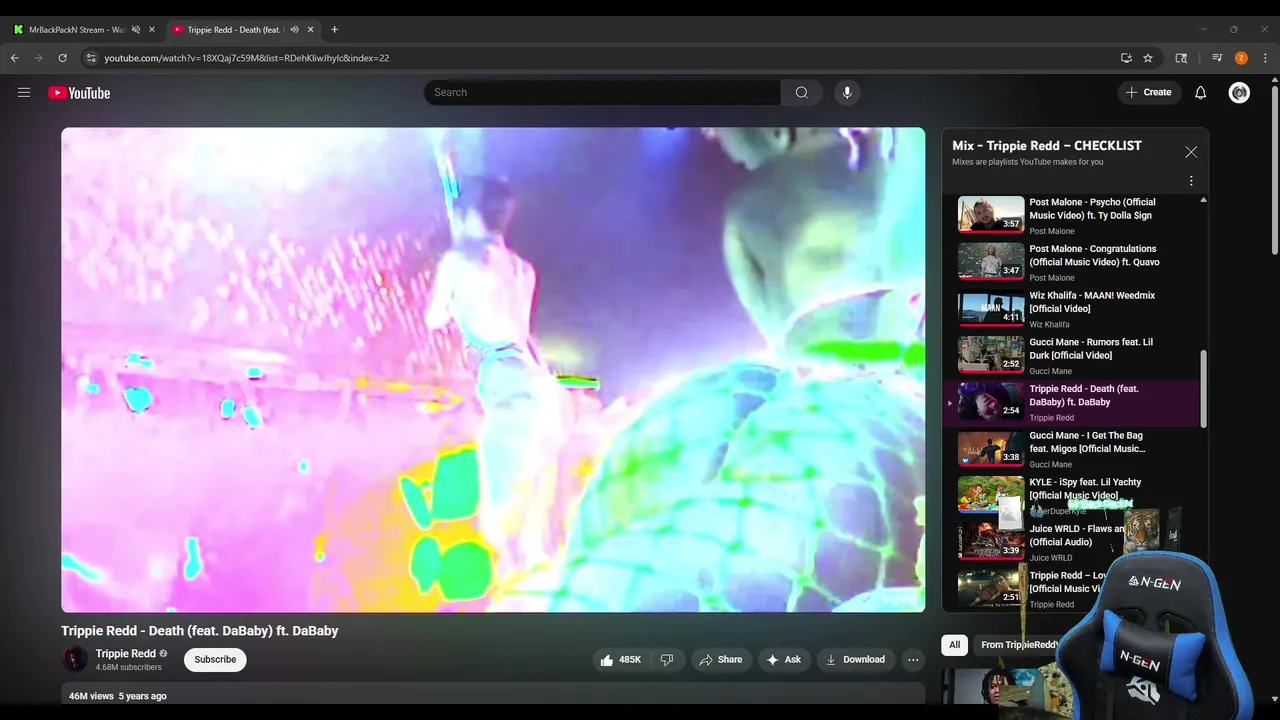Download the video
This screenshot has width=1280, height=720.
[x=855, y=660]
